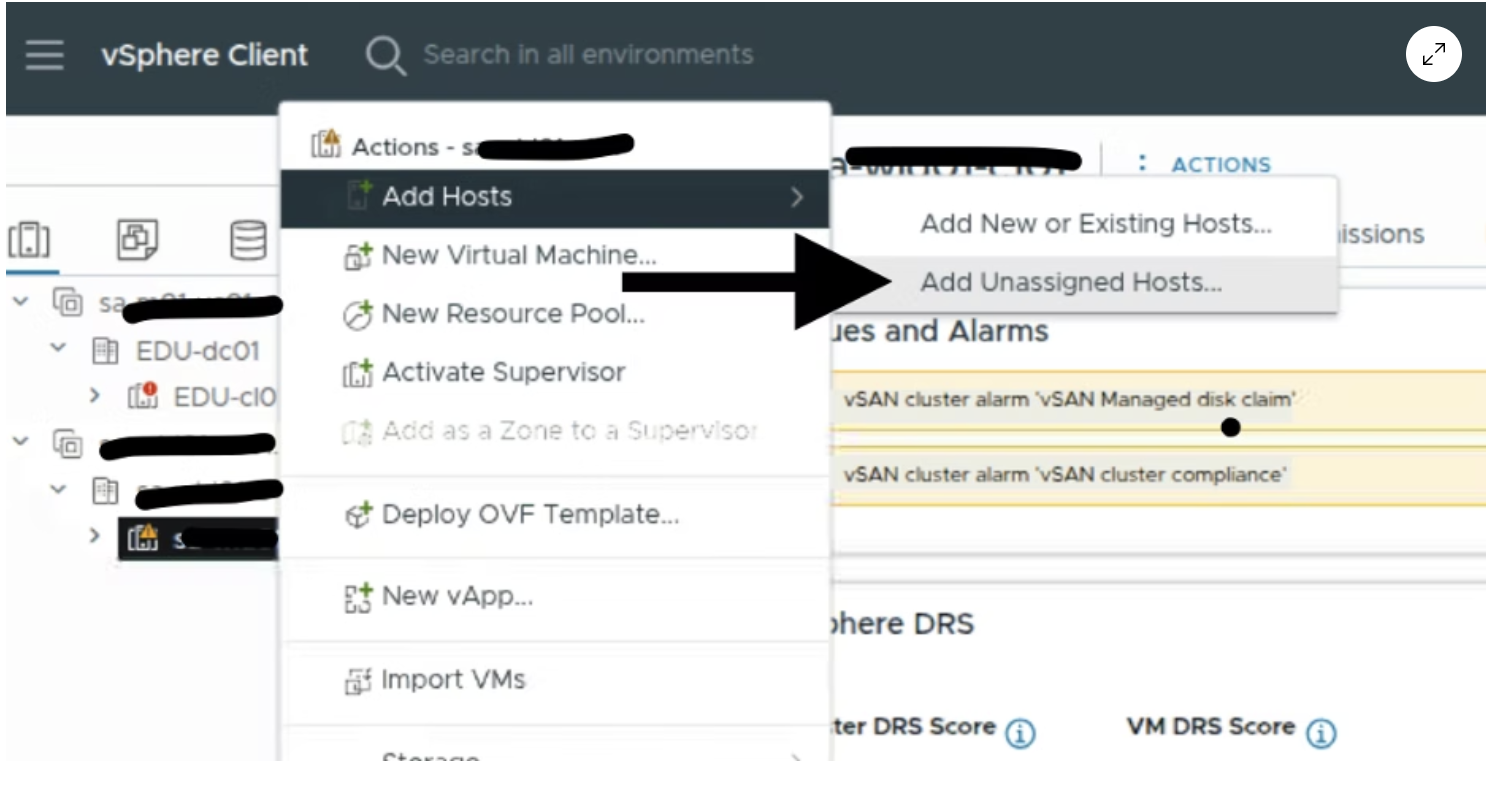Click the search magnifier icon
Image resolution: width=1488 pixels, height=802 pixels.
pyautogui.click(x=385, y=56)
